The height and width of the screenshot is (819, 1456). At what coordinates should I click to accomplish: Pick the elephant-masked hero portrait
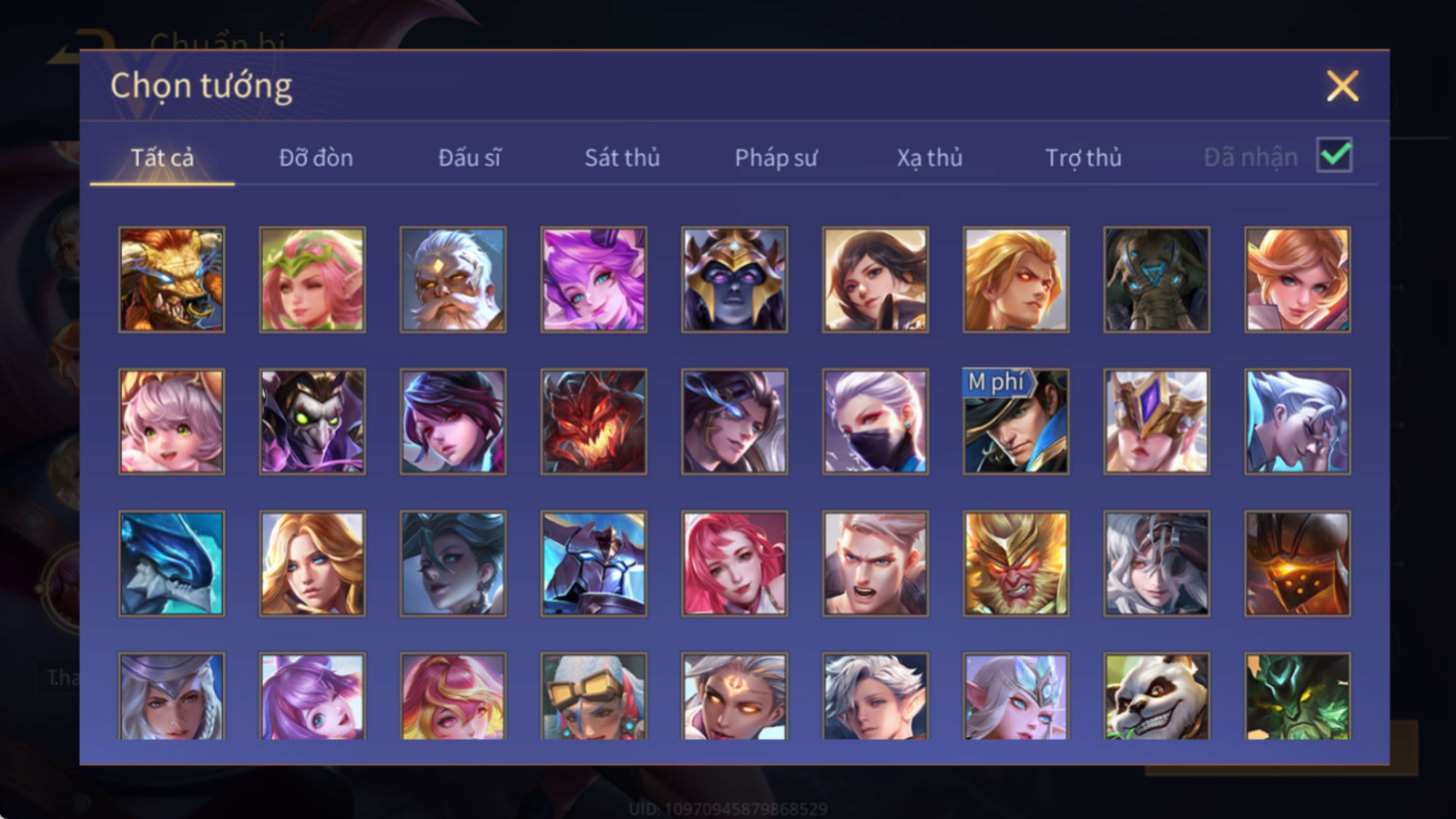click(x=1156, y=280)
